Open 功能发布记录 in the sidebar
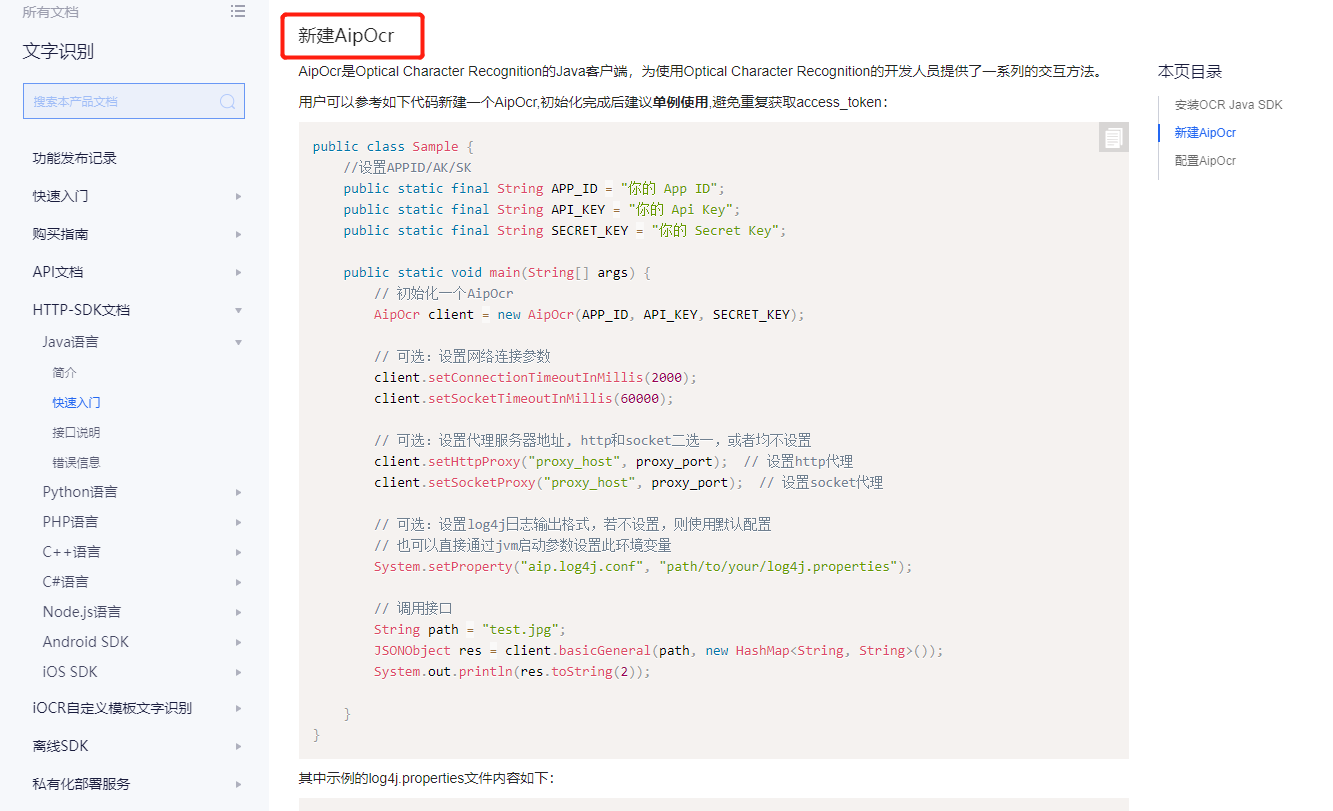1333x811 pixels. (75, 158)
